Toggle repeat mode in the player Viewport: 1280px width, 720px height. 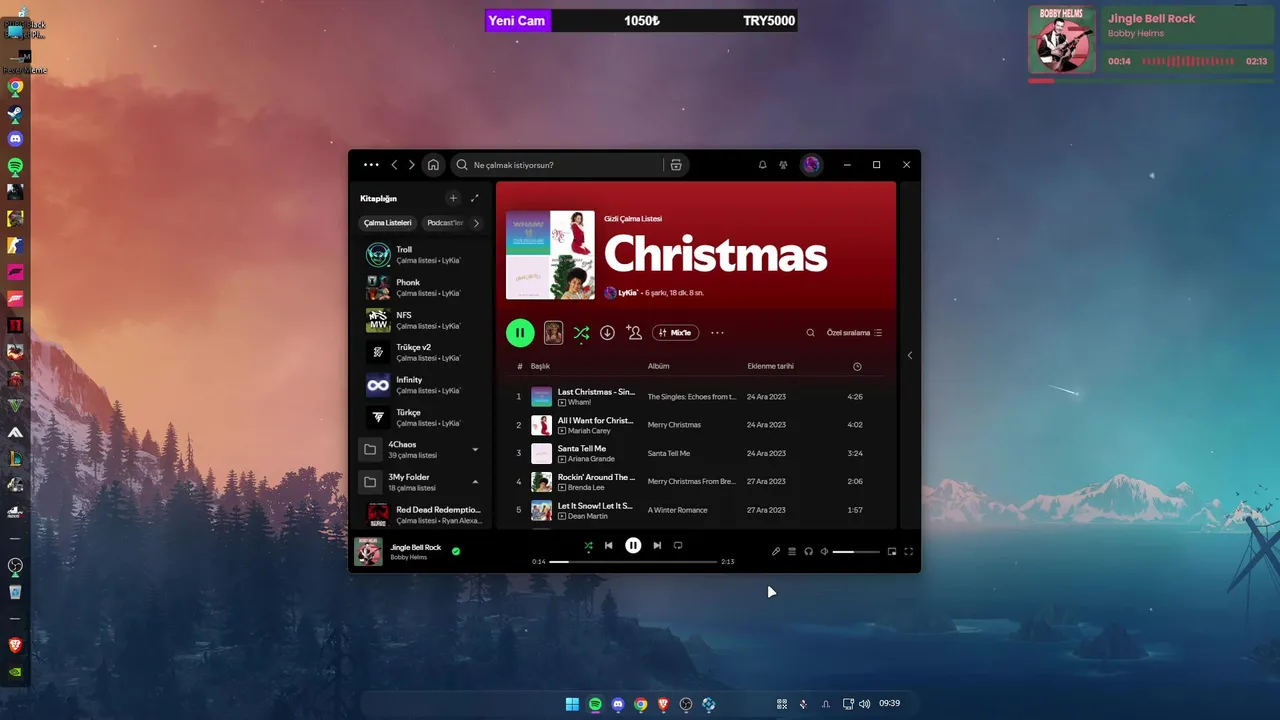tap(677, 546)
